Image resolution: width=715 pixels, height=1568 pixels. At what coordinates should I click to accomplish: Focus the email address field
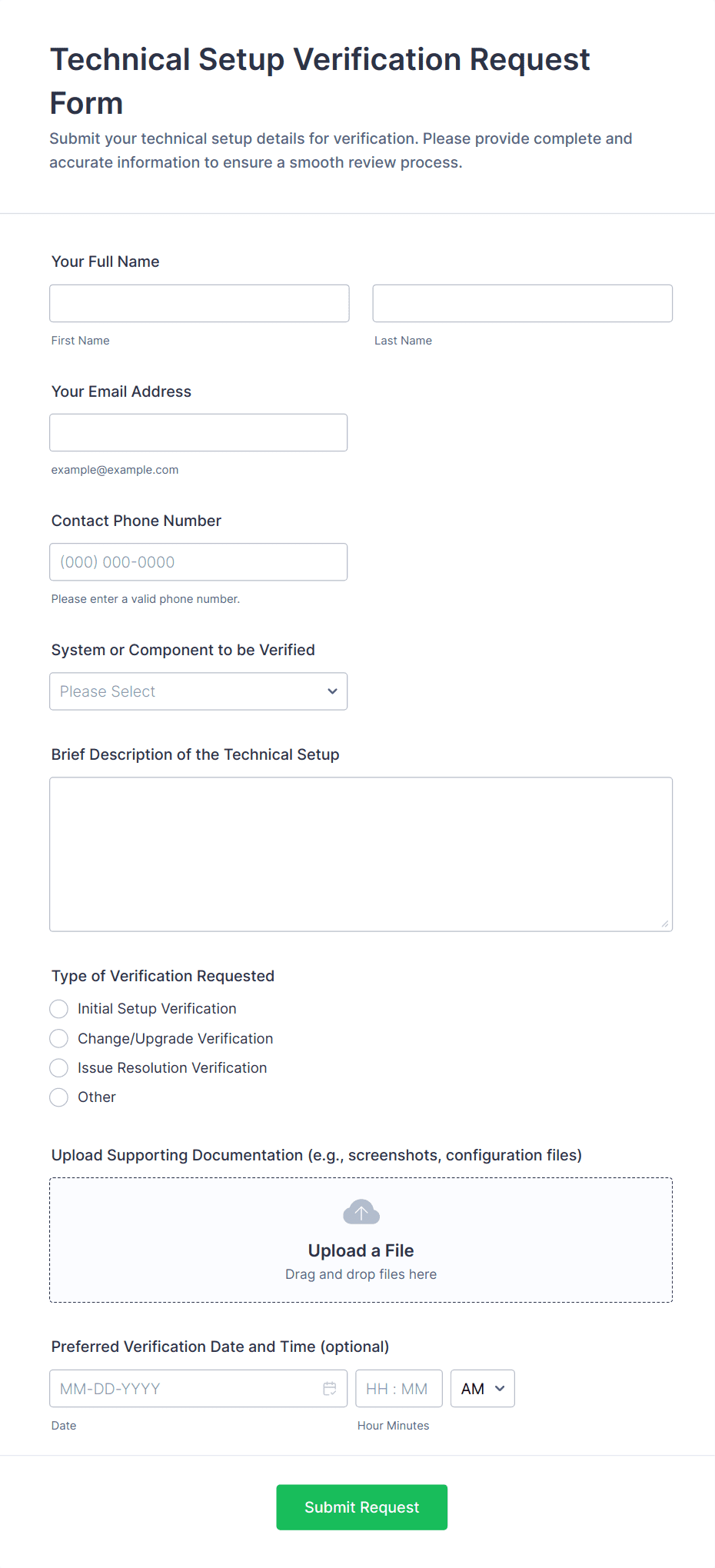(198, 432)
